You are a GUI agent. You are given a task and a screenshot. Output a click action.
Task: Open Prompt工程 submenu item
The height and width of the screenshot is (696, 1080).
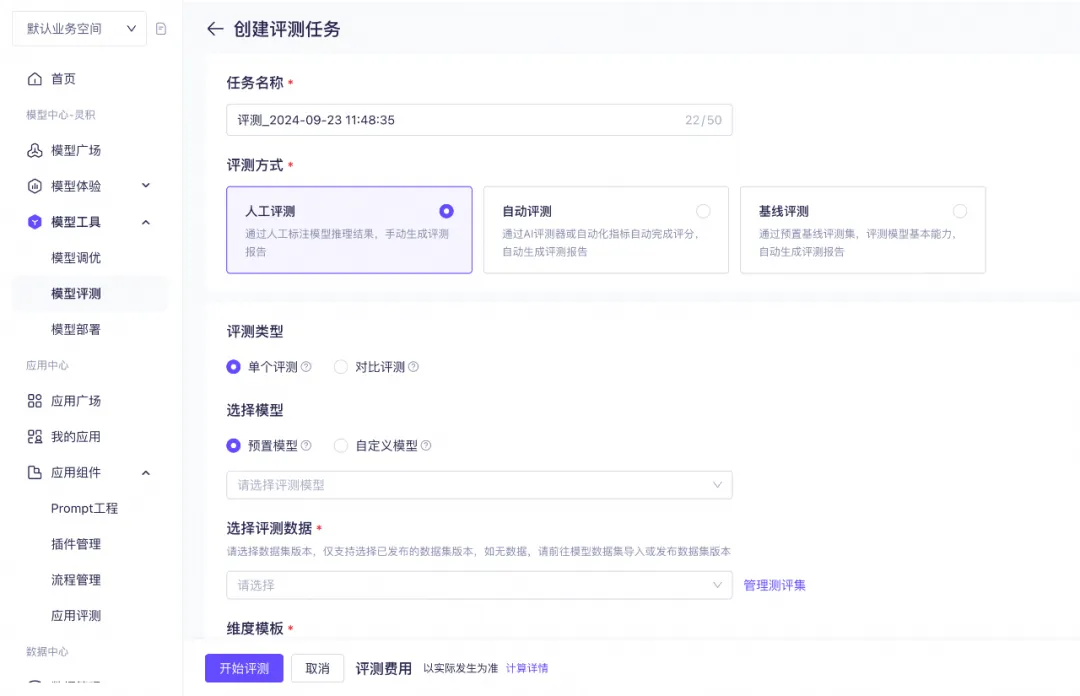click(84, 509)
